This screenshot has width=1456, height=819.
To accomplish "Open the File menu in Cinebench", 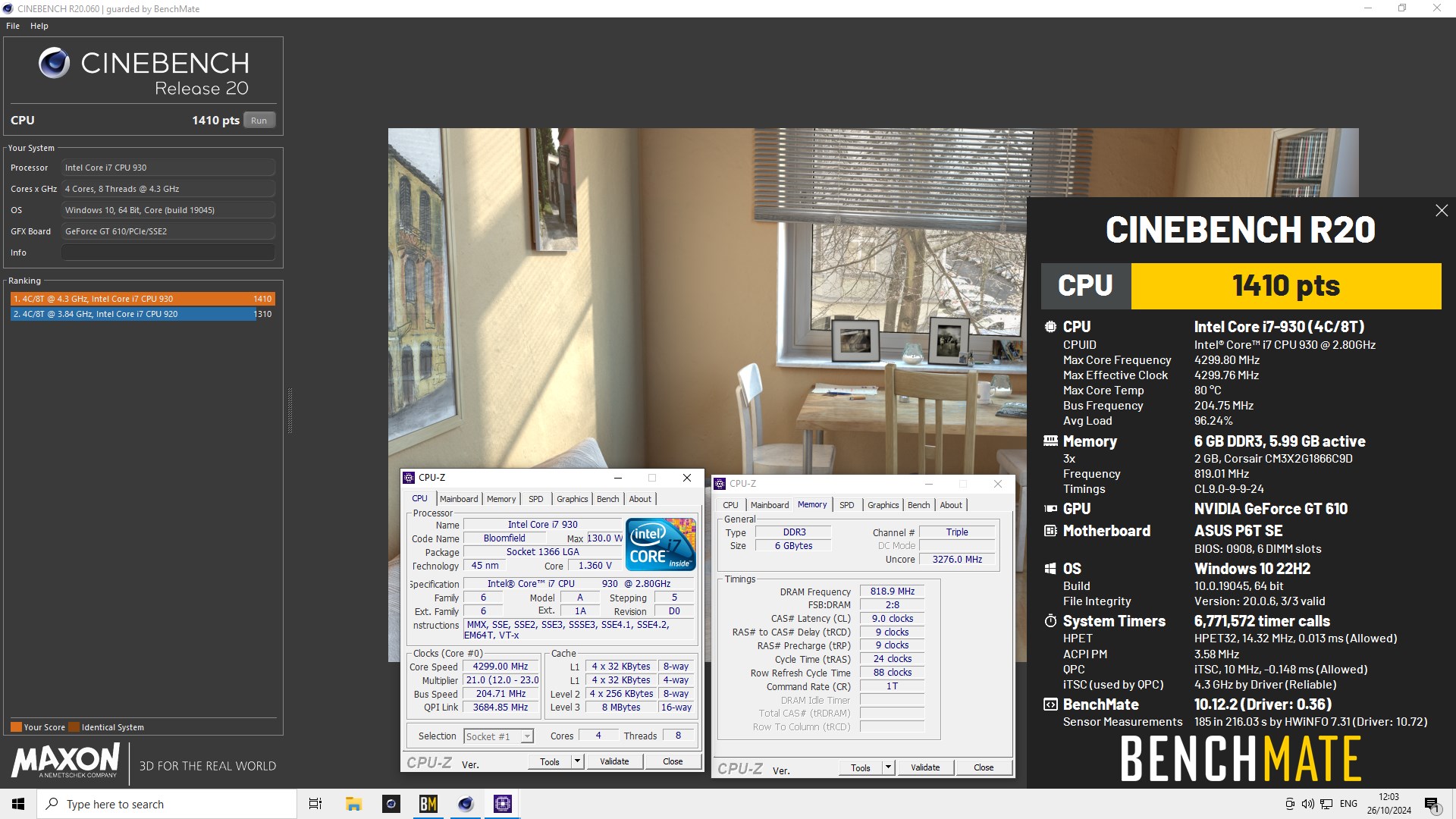I will 13,26.
